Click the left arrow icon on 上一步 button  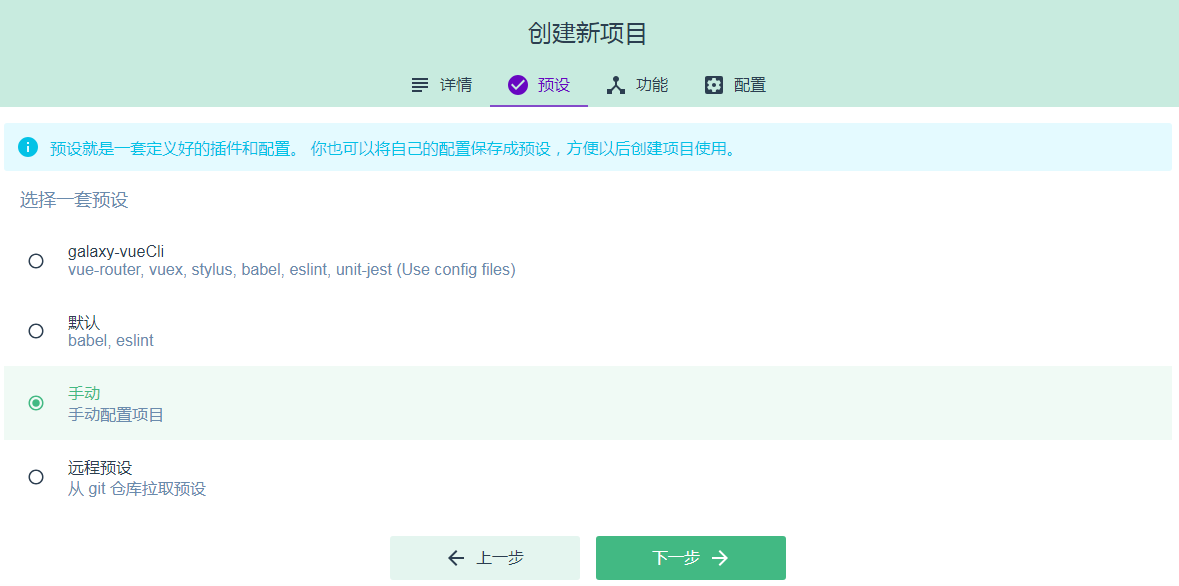[x=456, y=557]
